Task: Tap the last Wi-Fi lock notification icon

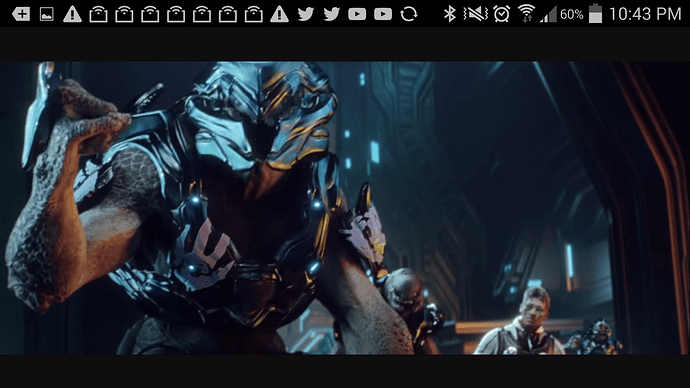Action: [x=253, y=14]
